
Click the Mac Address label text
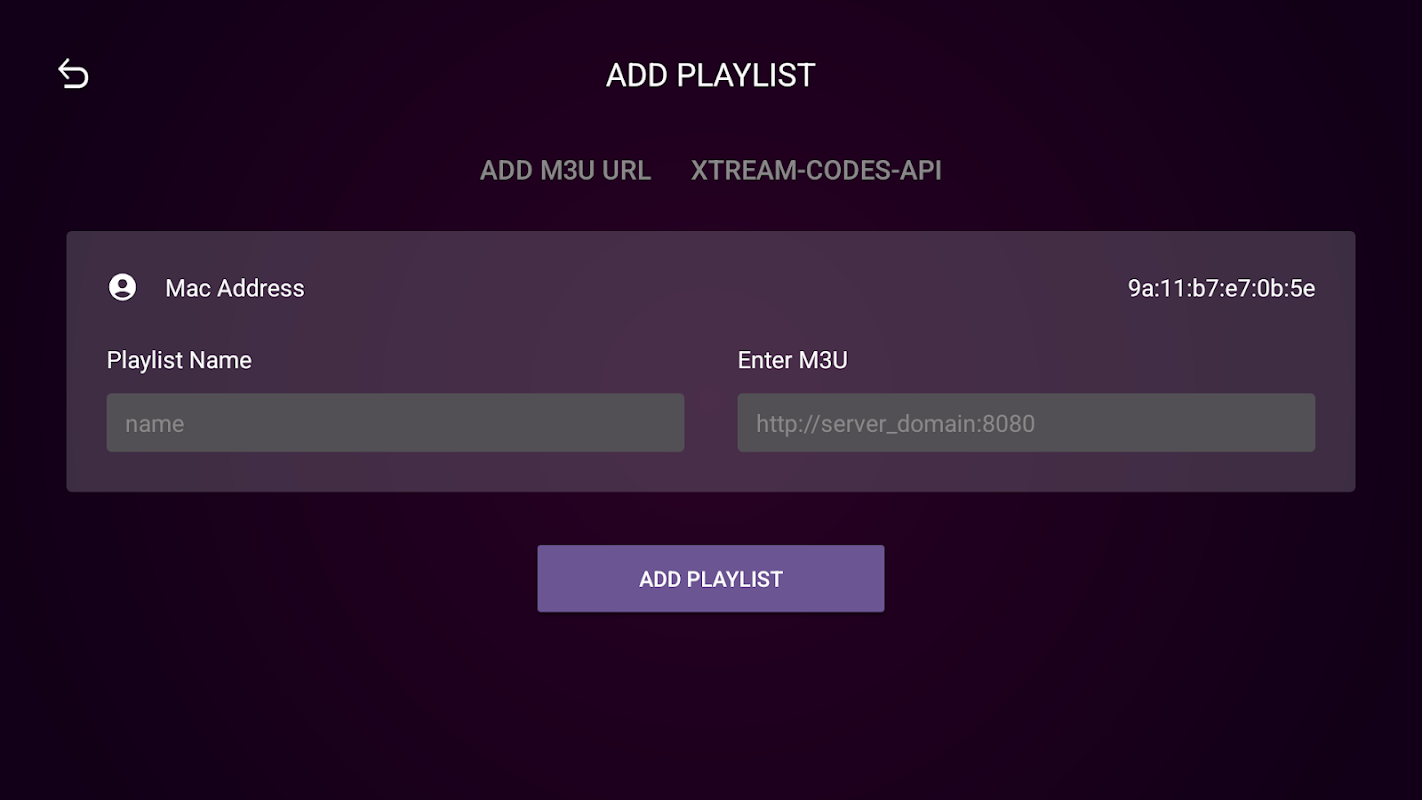235,289
